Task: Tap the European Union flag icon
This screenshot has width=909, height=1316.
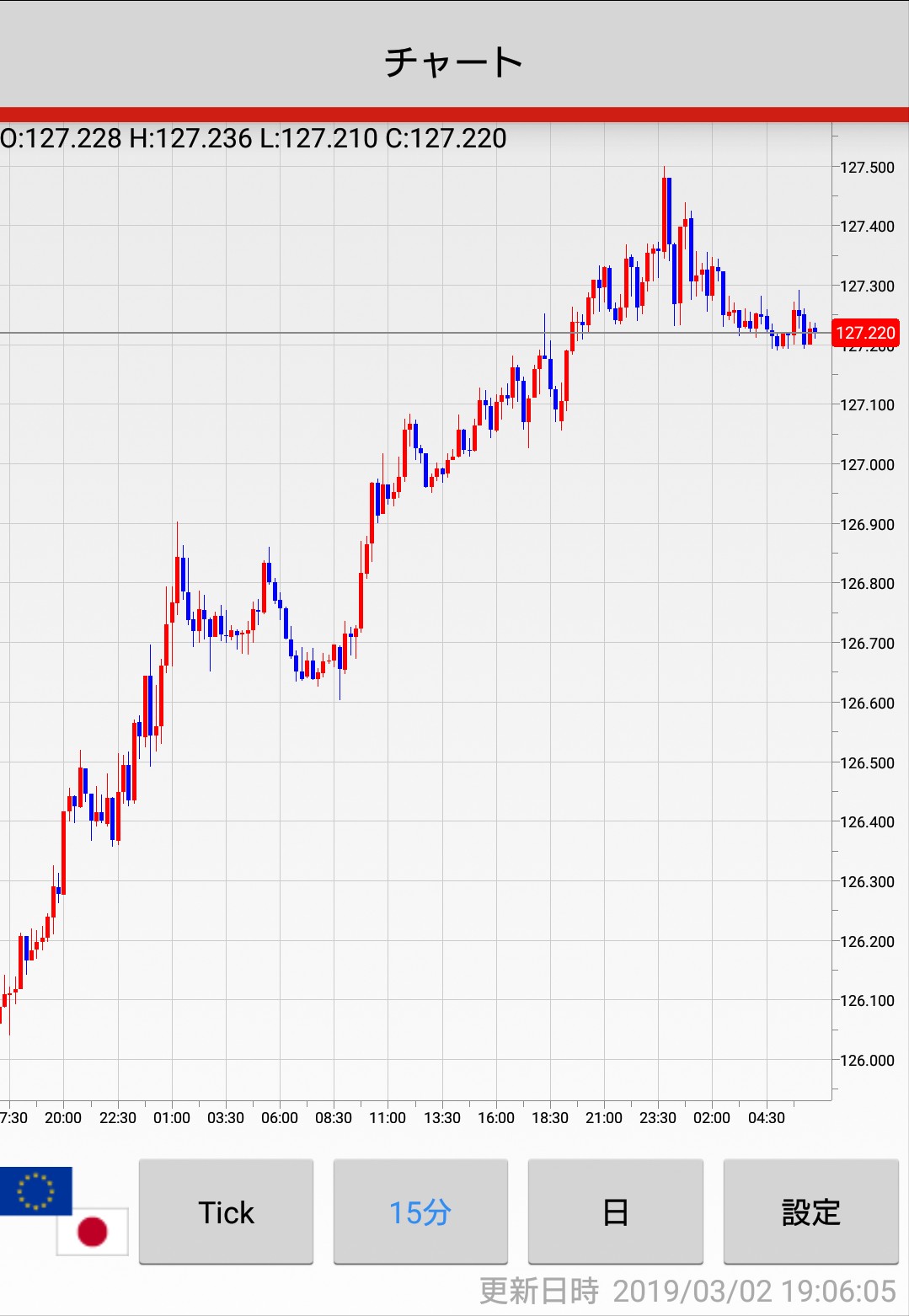Action: tap(35, 1190)
